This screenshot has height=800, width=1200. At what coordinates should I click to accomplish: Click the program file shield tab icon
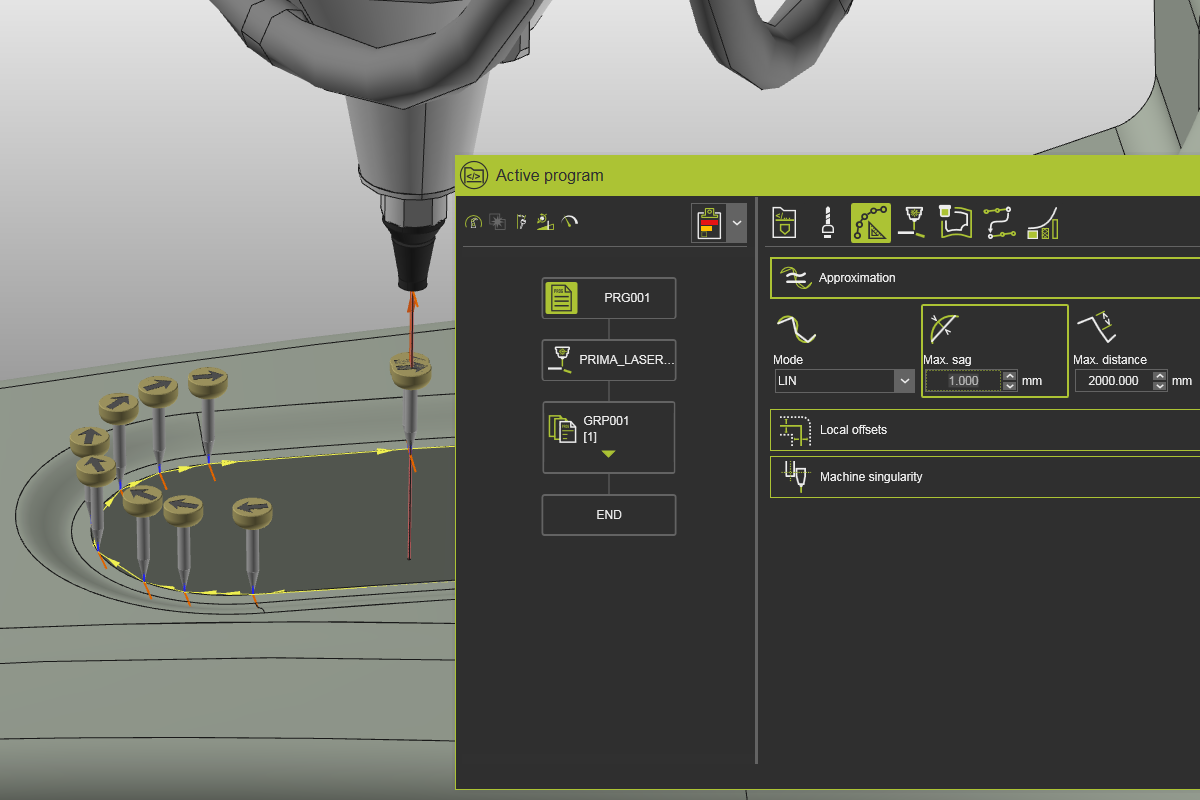tap(784, 222)
